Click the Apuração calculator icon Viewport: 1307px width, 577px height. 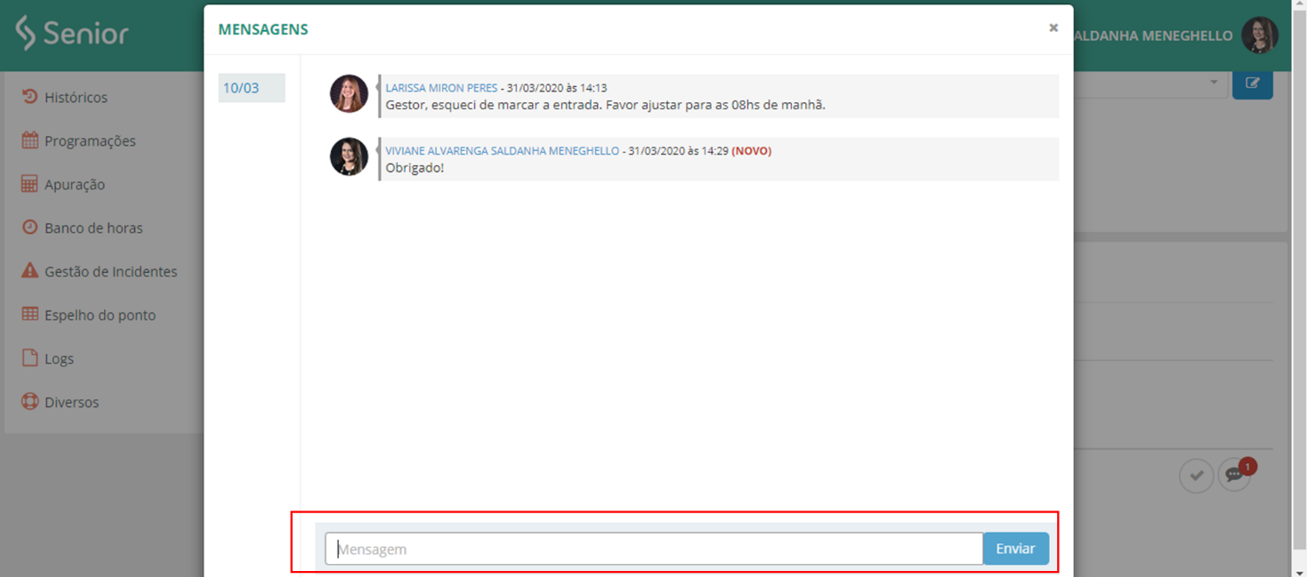[30, 184]
